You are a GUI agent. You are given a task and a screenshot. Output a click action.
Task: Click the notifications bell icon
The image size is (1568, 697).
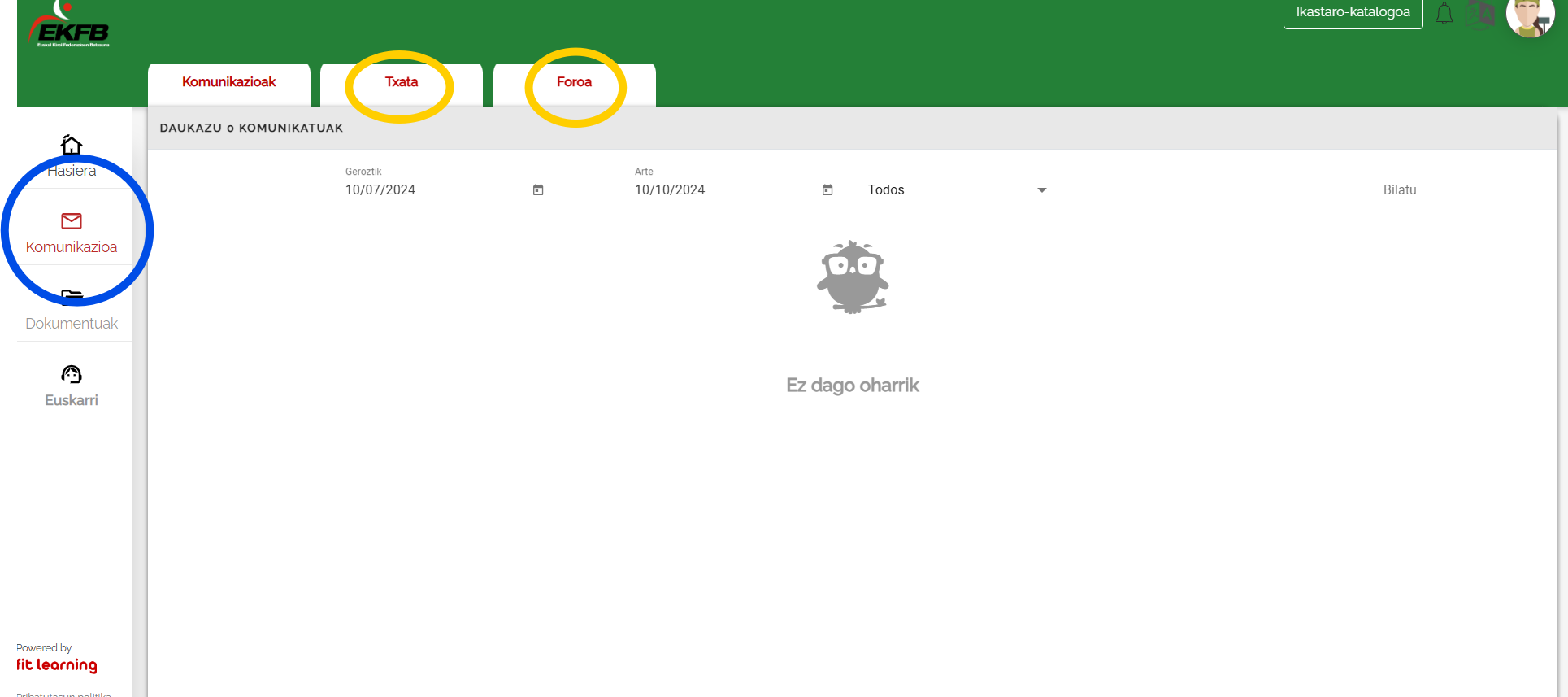[1444, 14]
